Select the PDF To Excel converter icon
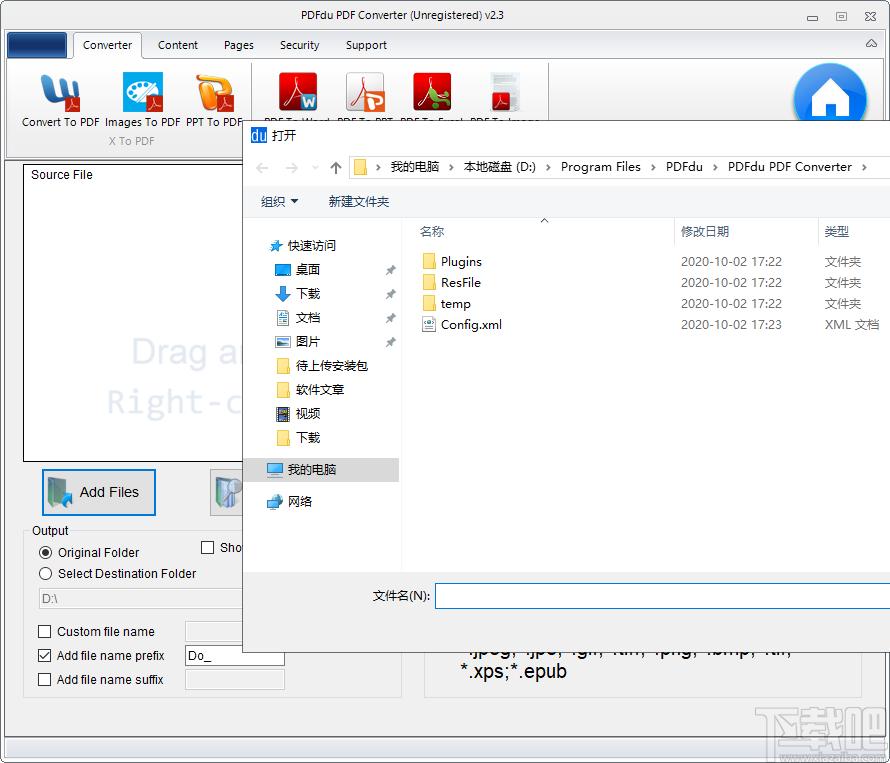The height and width of the screenshot is (763, 890). 432,92
